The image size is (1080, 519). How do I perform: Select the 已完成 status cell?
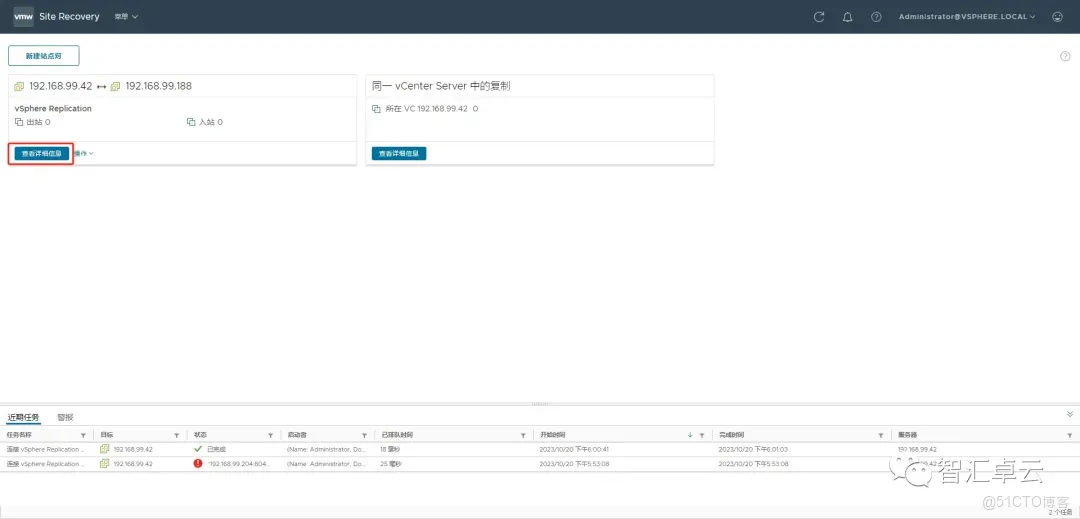(x=216, y=449)
